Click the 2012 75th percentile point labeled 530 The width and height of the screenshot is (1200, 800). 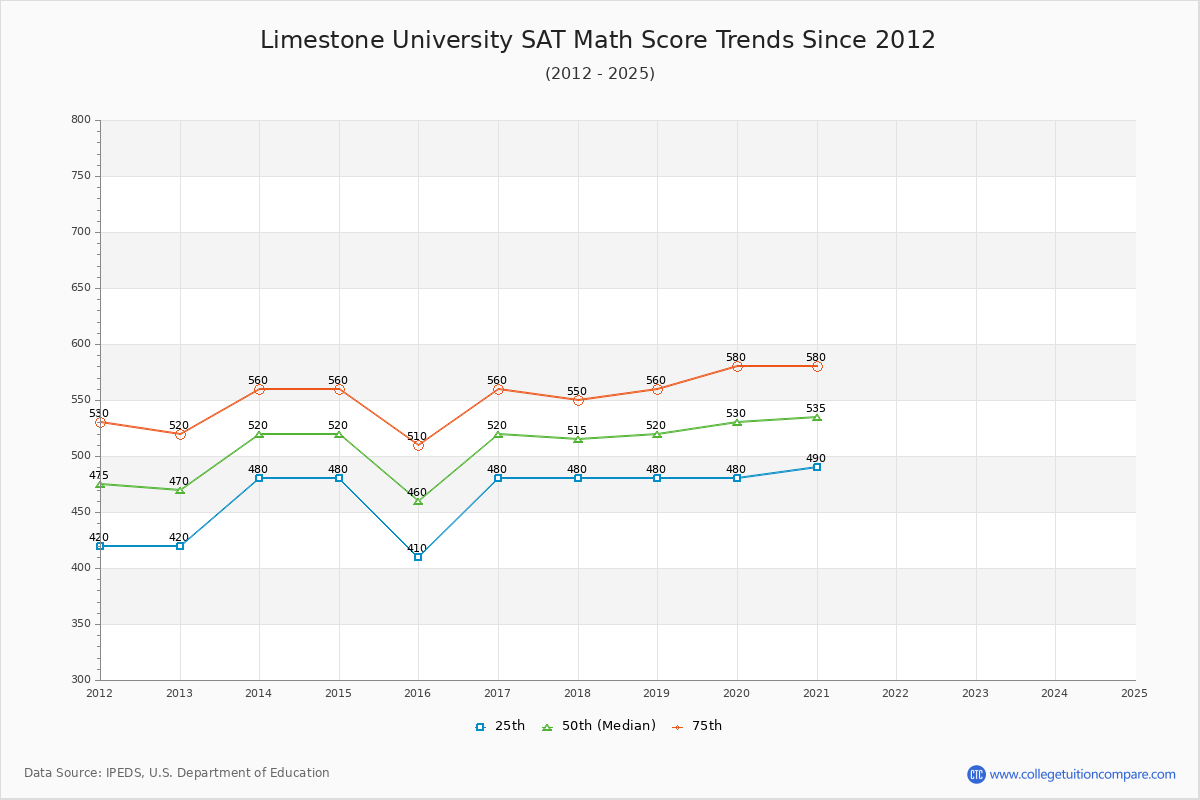click(100, 422)
